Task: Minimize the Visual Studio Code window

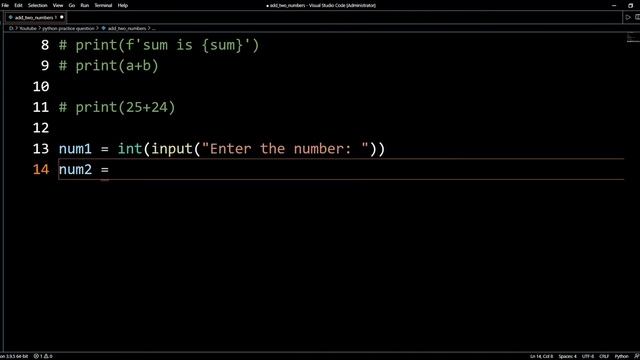Action: 614,5
